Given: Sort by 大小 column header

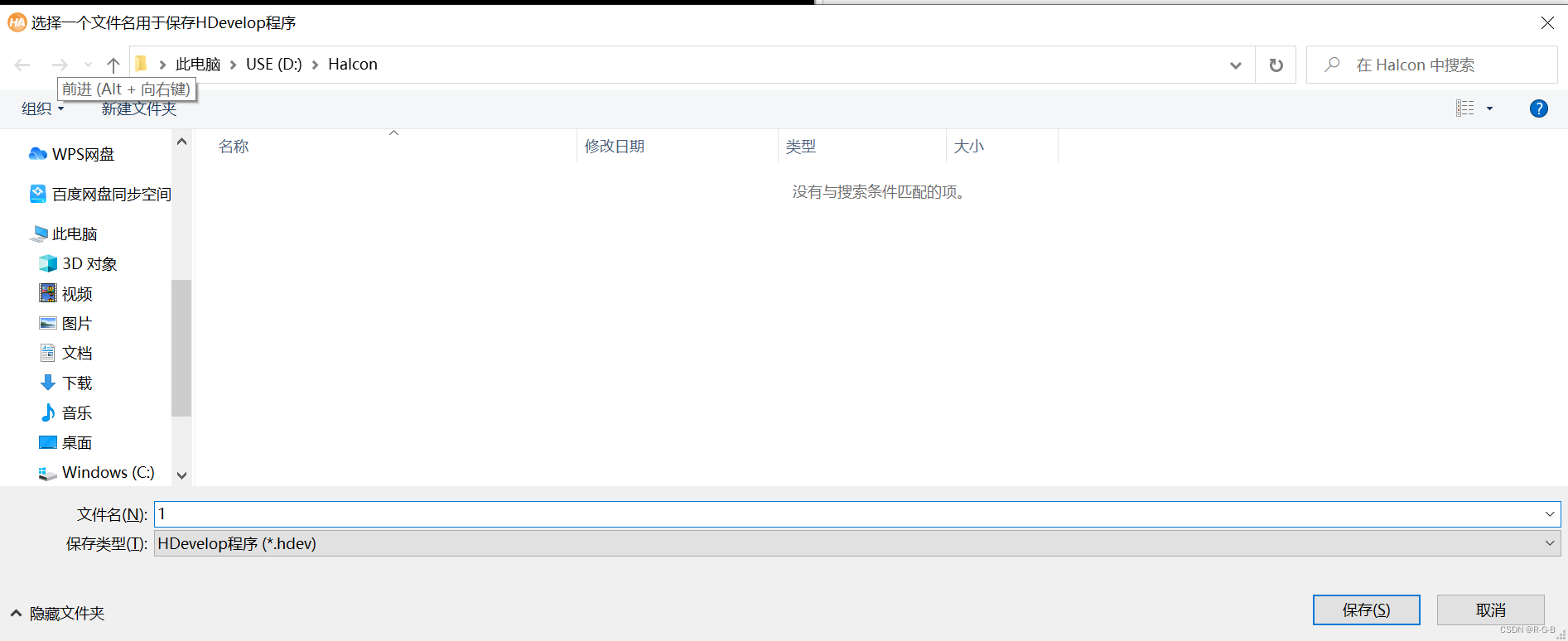Looking at the screenshot, I should point(969,147).
